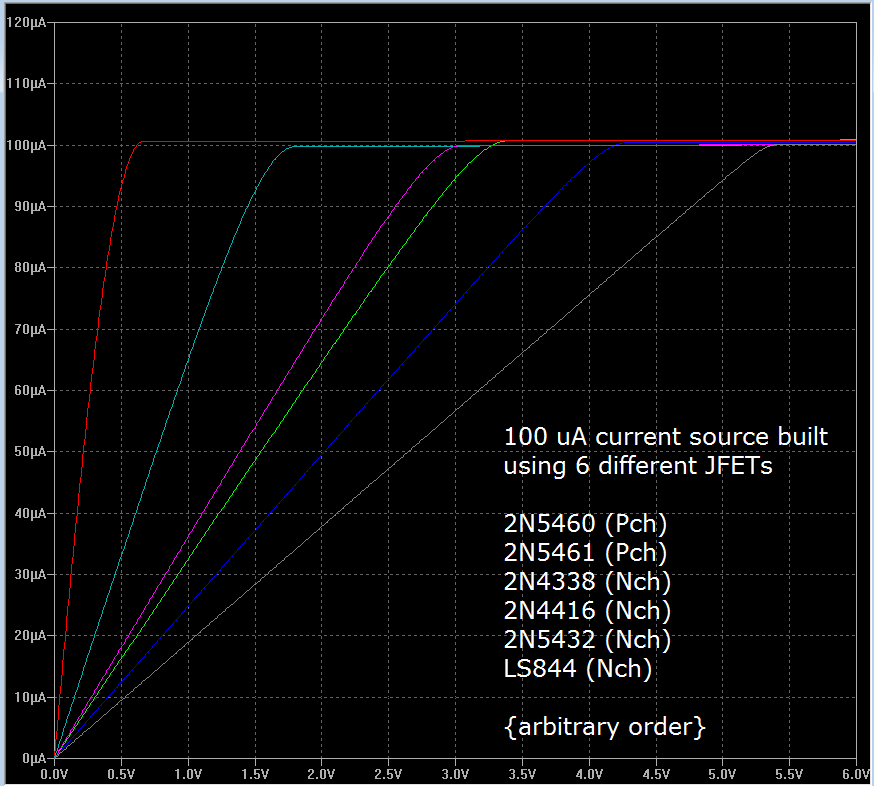Click the 4.0V x-axis label
The image size is (874, 786).
tap(589, 774)
